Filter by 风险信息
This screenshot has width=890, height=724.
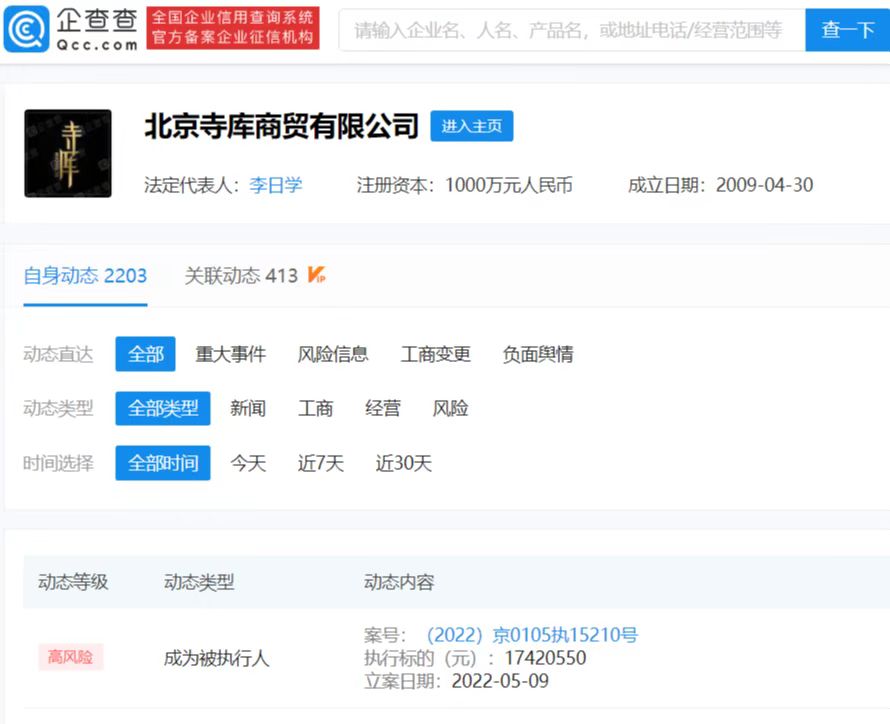(x=333, y=354)
